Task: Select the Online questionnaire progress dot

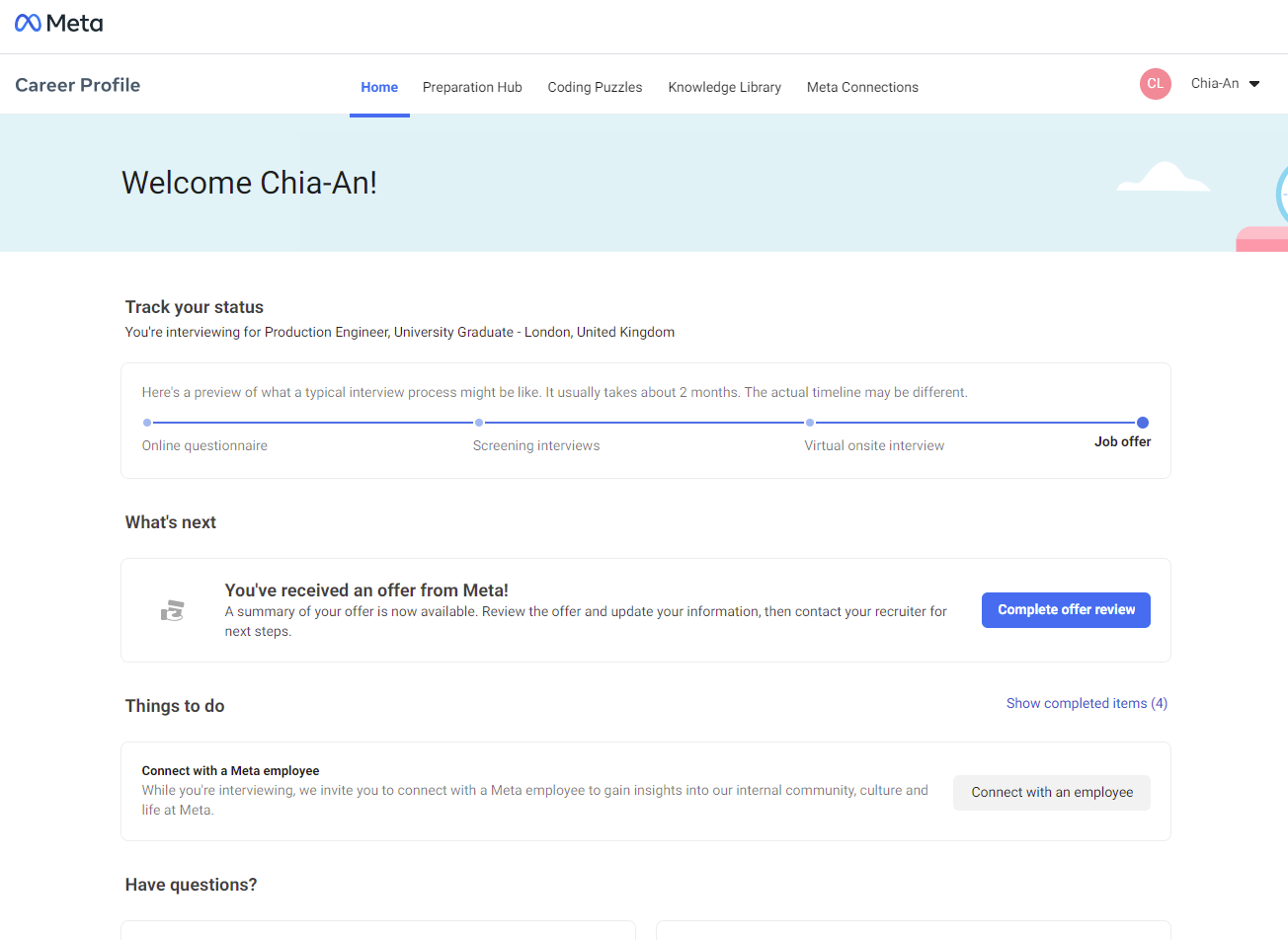Action: 147,423
